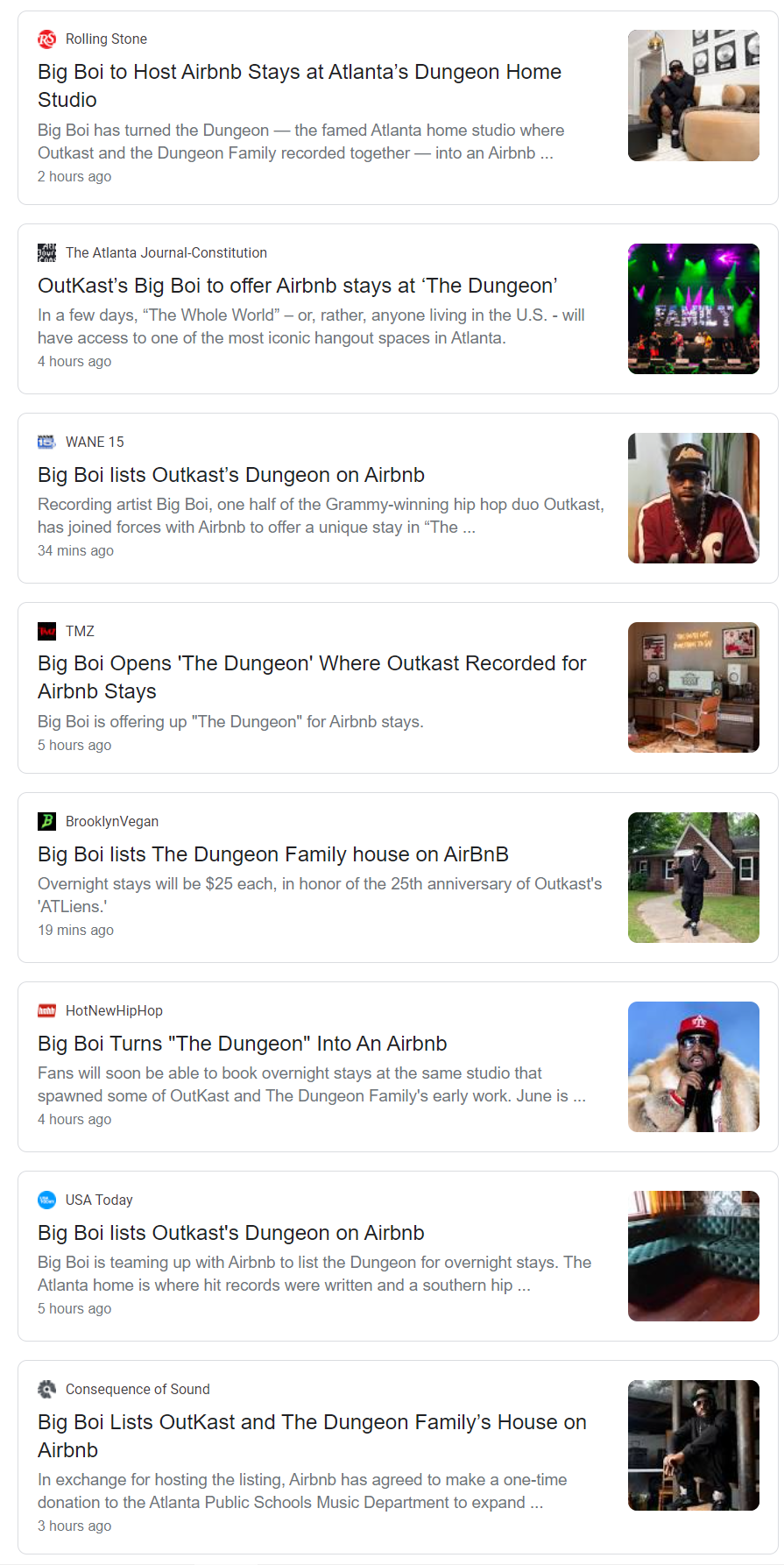Image resolution: width=784 pixels, height=1565 pixels.
Task: Open the WANE 15 headline about Outkast's Dungeon
Action: point(231,475)
